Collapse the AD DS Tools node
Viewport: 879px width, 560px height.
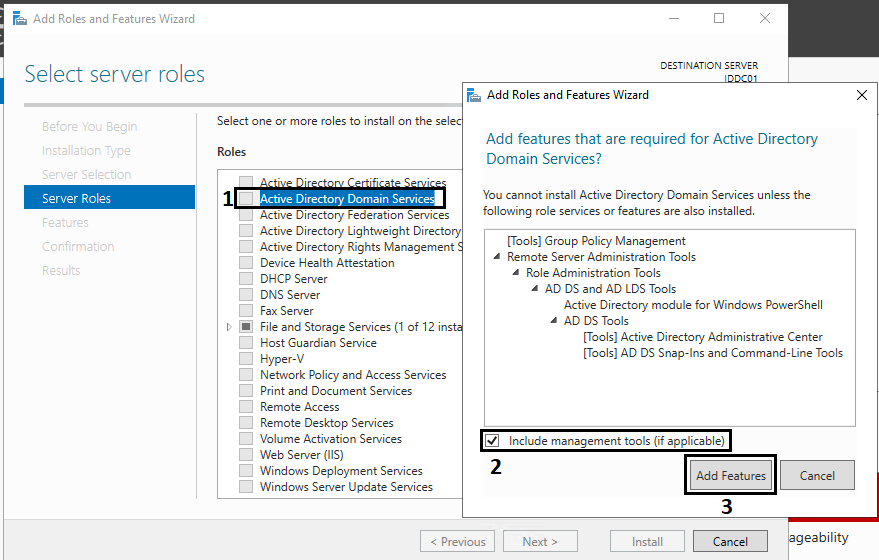[x=554, y=321]
